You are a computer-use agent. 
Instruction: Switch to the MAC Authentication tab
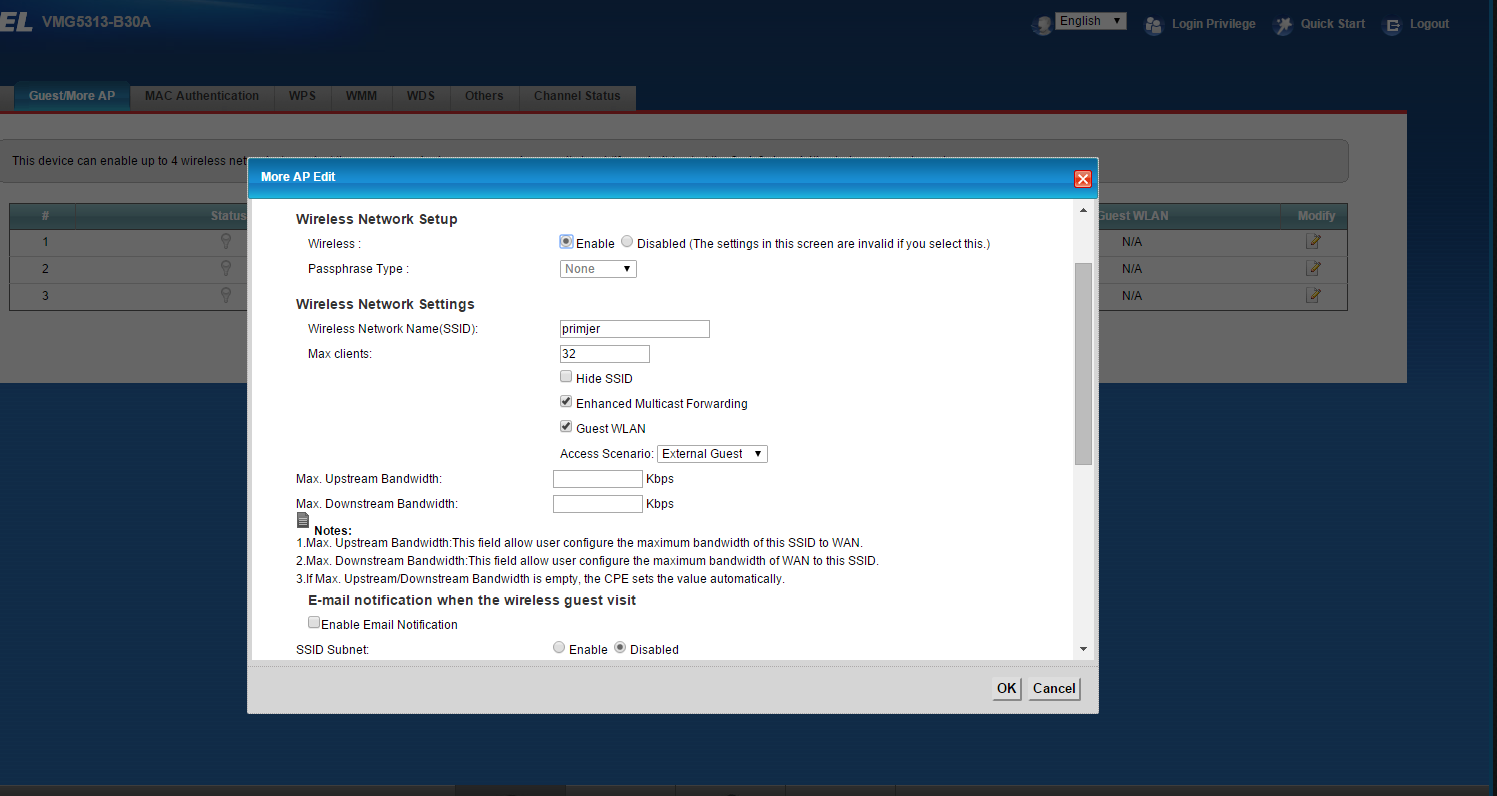point(202,96)
